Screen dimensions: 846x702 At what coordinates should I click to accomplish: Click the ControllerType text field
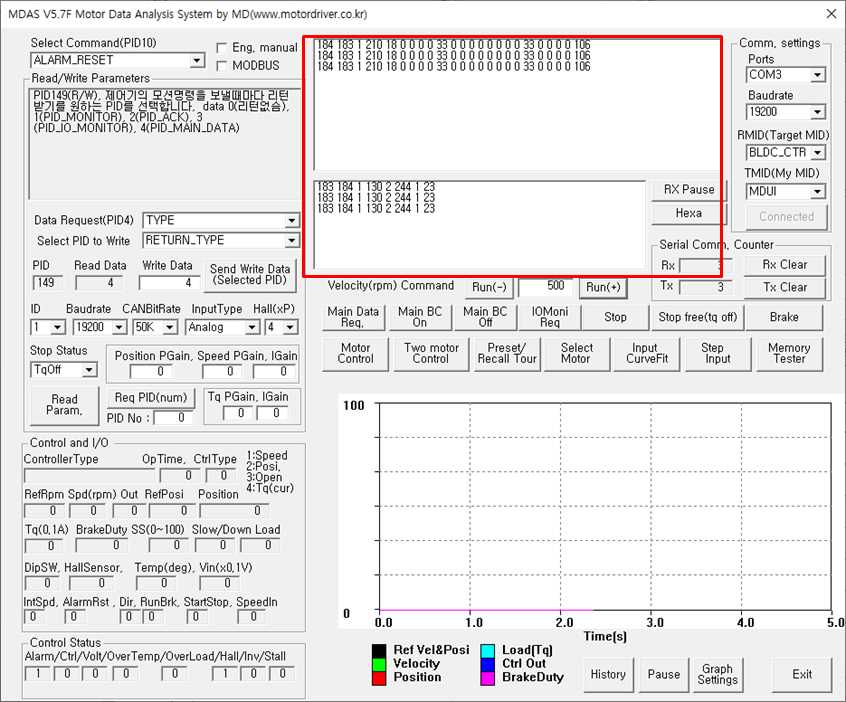click(90, 475)
